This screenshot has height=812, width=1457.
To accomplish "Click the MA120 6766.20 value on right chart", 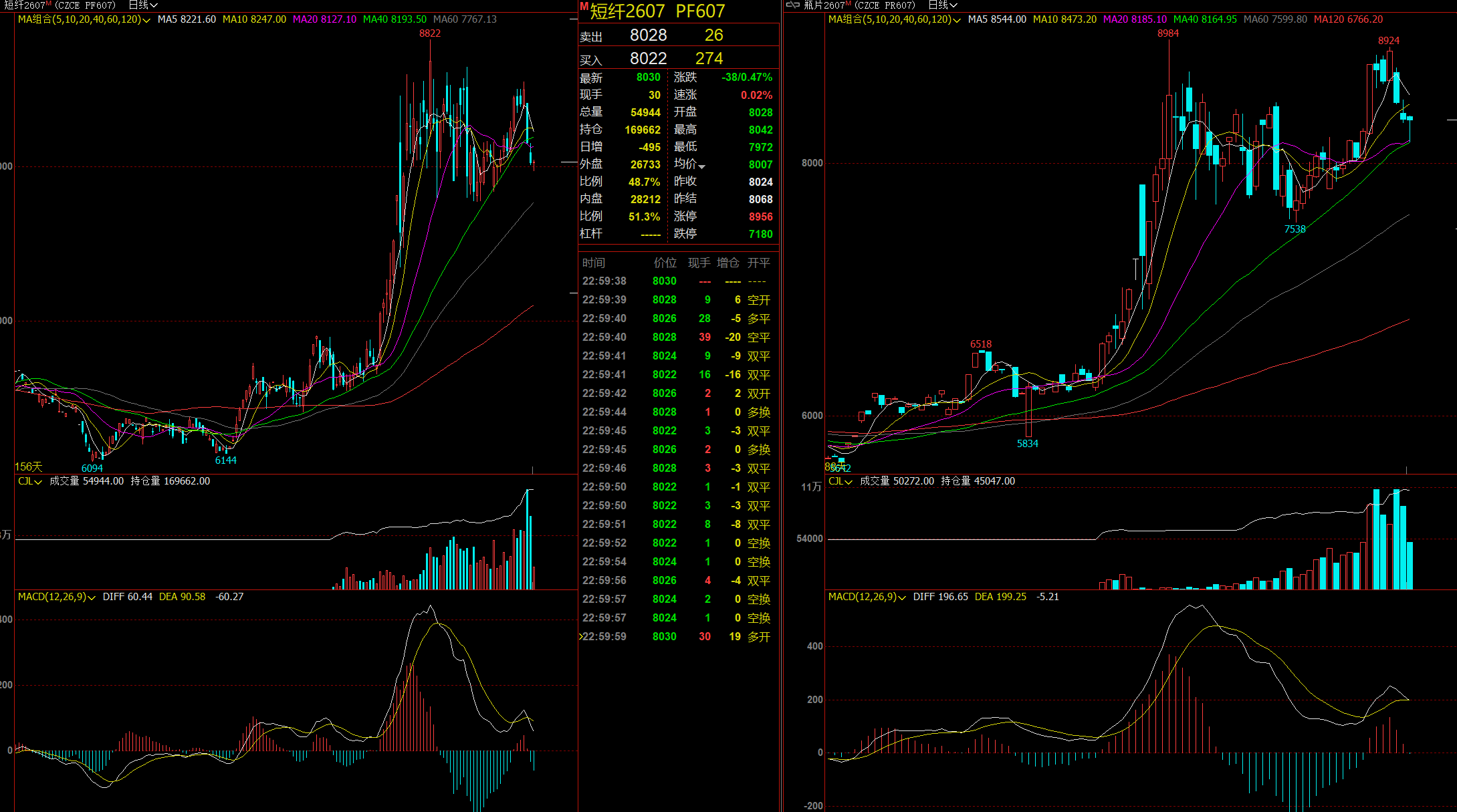I will pos(1348,19).
